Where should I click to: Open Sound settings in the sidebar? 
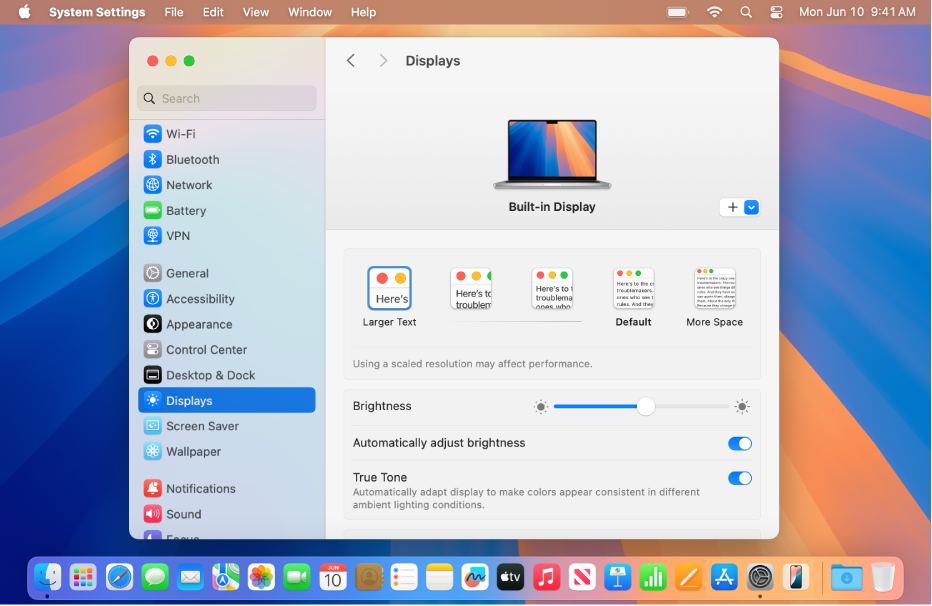[x=184, y=514]
